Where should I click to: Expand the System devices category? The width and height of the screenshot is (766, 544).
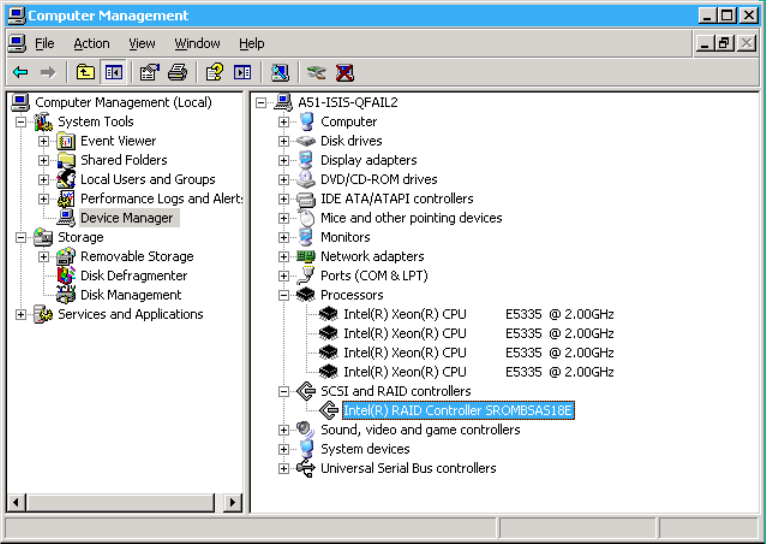283,449
